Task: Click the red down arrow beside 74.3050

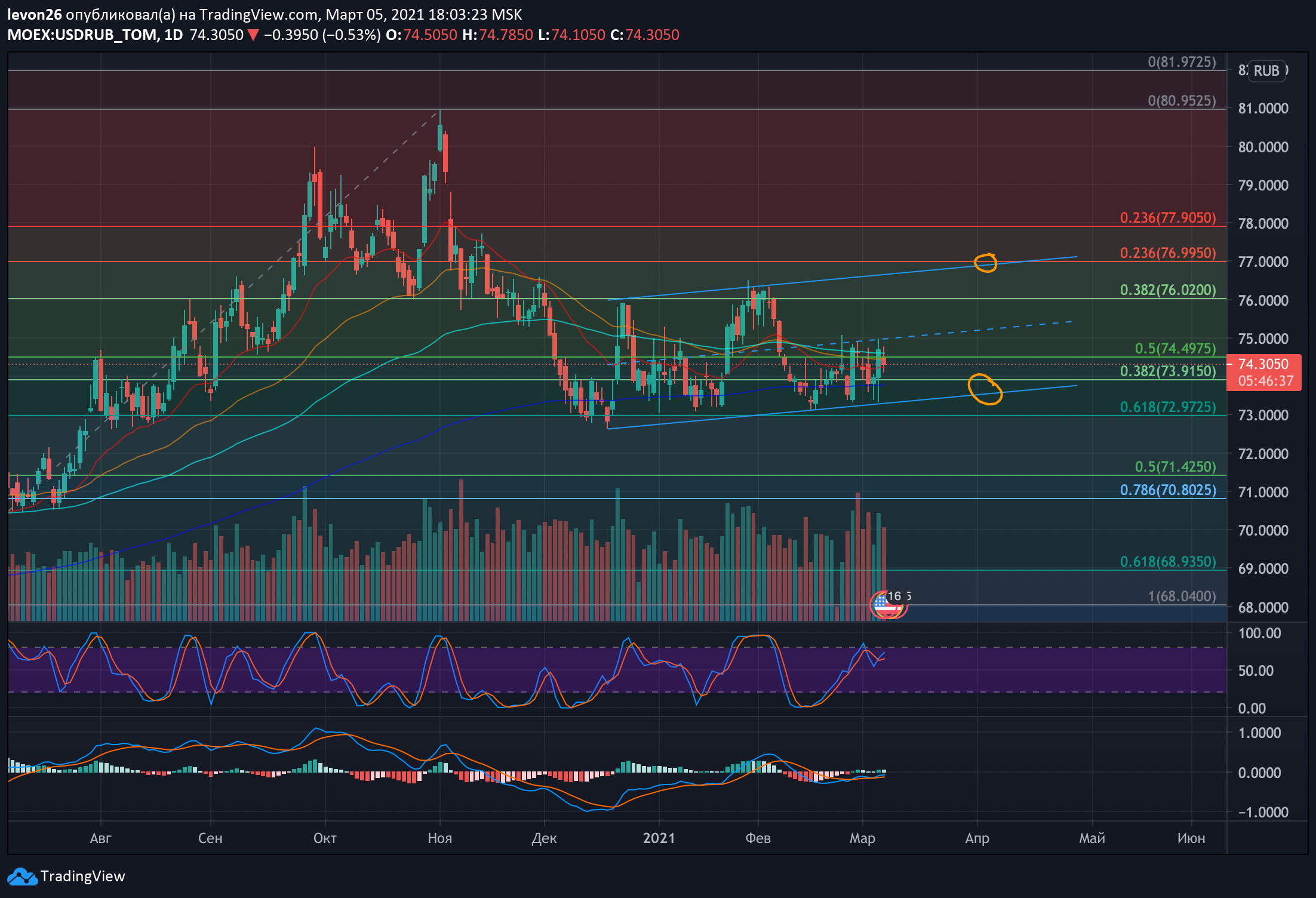Action: 253,35
